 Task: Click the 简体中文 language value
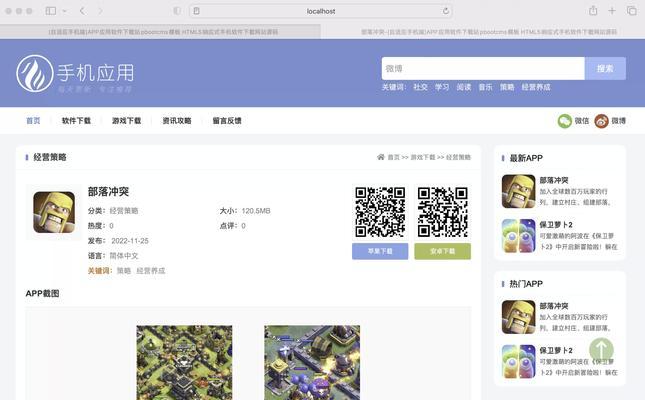pos(124,256)
